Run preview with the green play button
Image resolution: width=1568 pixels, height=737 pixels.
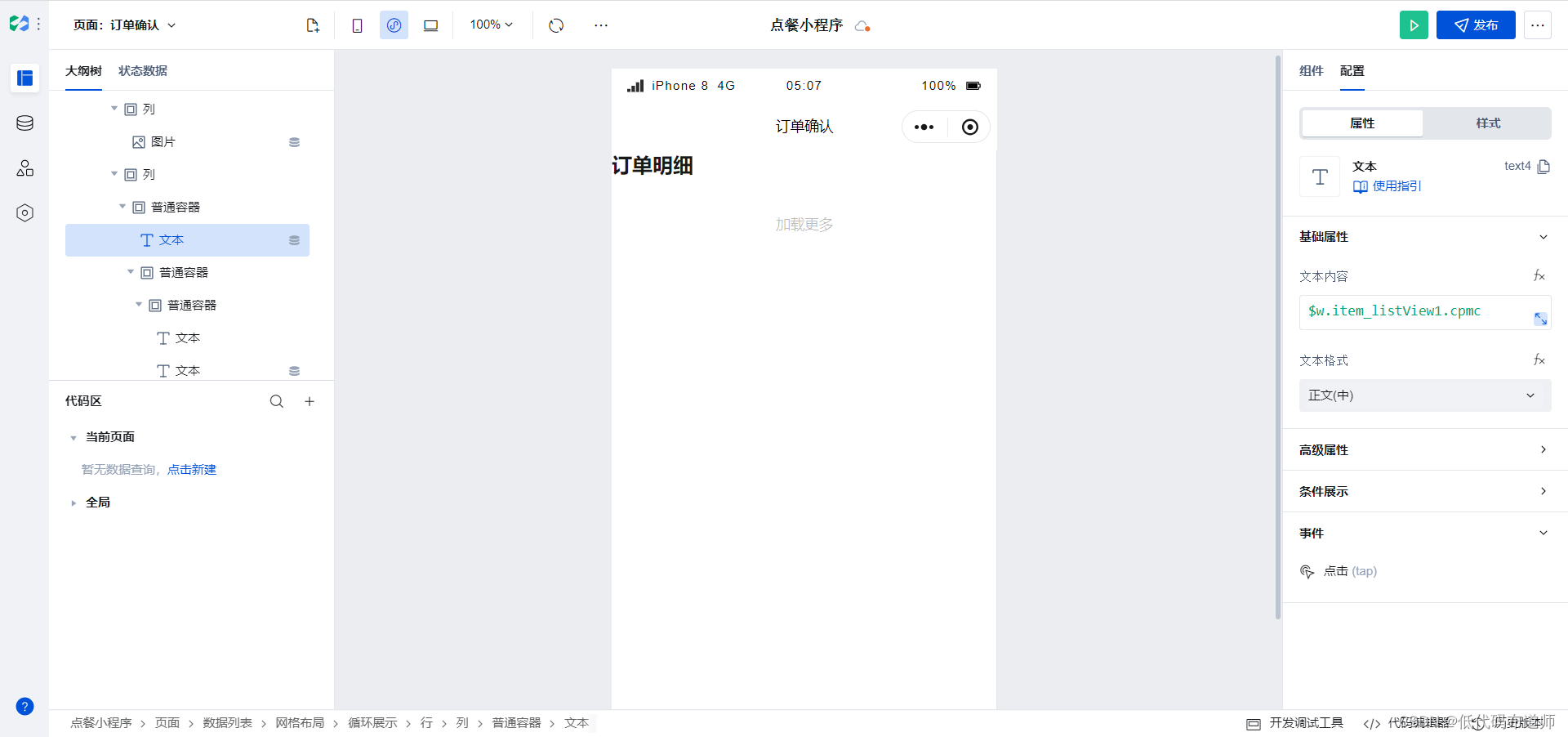[x=1414, y=25]
